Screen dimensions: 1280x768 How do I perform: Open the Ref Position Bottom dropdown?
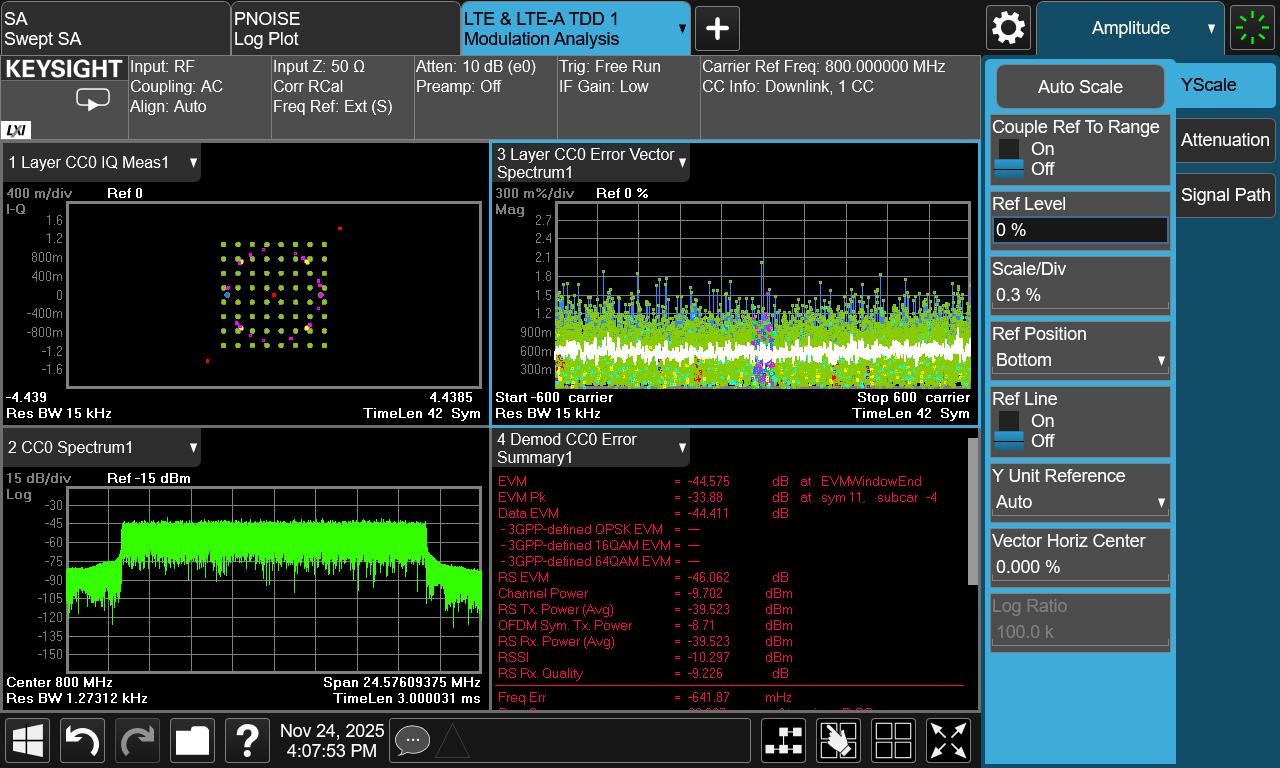[x=1080, y=360]
